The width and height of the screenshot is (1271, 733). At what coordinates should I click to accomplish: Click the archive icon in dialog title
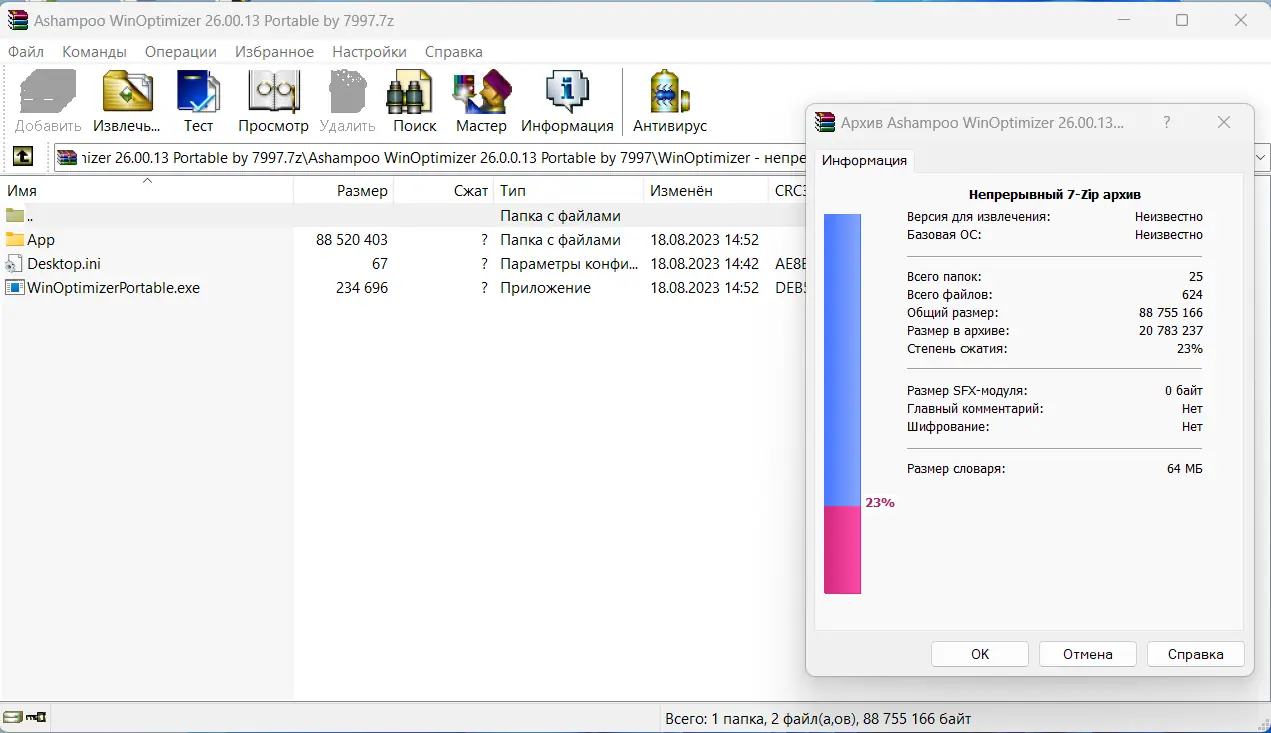point(825,122)
